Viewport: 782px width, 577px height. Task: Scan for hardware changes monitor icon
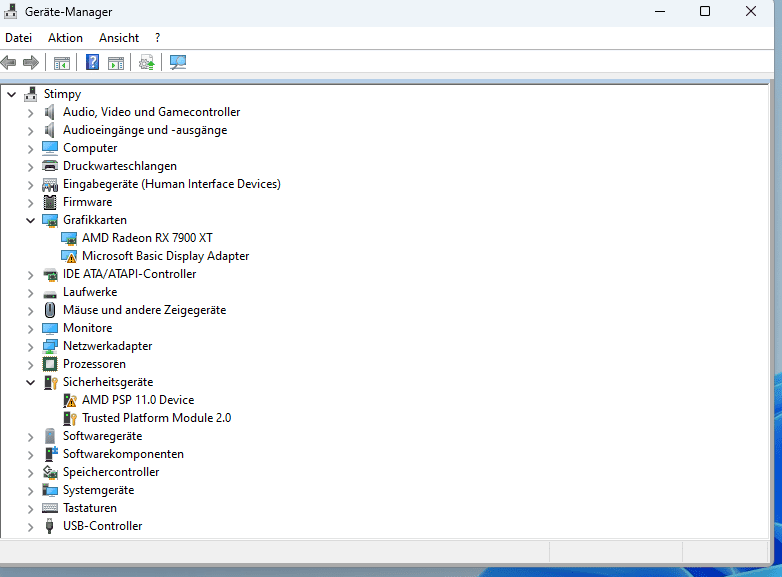178,62
